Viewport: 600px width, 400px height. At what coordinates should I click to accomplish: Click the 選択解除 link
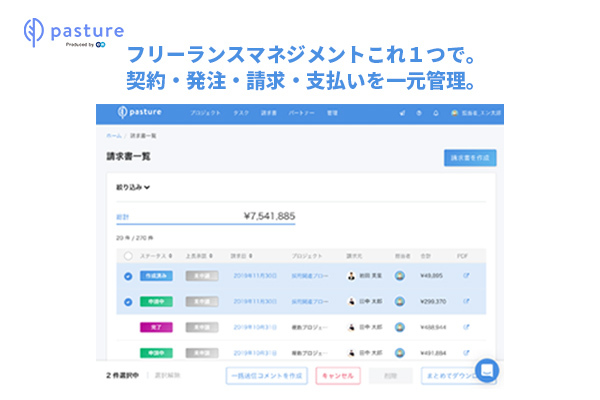click(167, 375)
